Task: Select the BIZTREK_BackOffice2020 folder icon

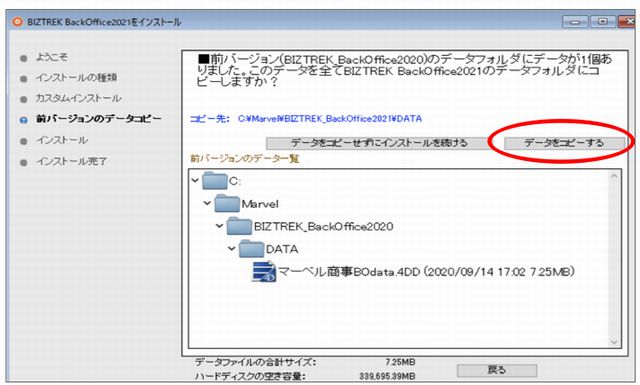Action: [239, 226]
